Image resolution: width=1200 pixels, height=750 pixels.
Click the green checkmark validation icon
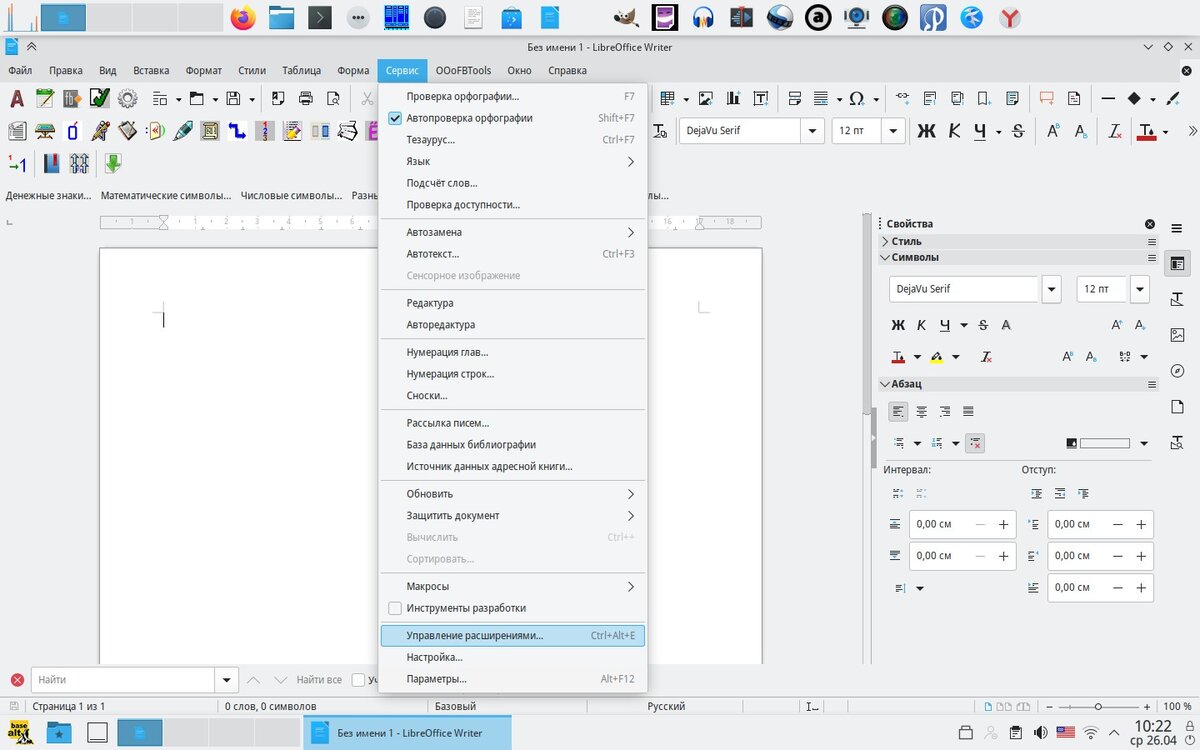coord(99,98)
